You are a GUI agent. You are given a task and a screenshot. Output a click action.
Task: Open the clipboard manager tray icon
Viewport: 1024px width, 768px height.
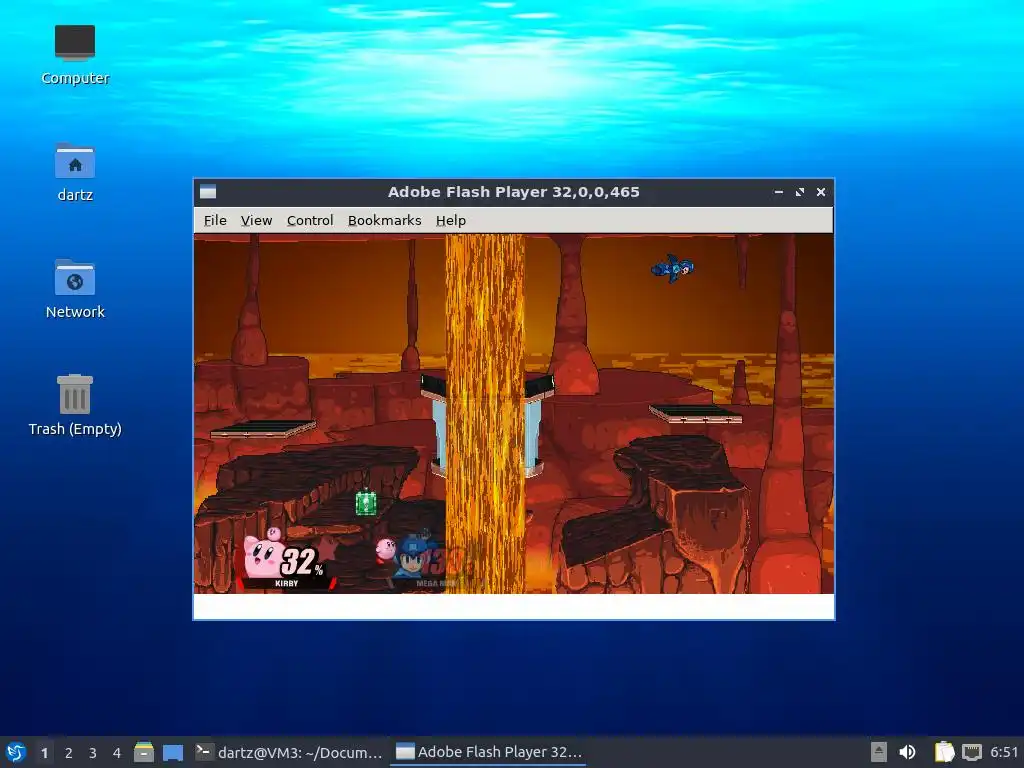tap(944, 752)
